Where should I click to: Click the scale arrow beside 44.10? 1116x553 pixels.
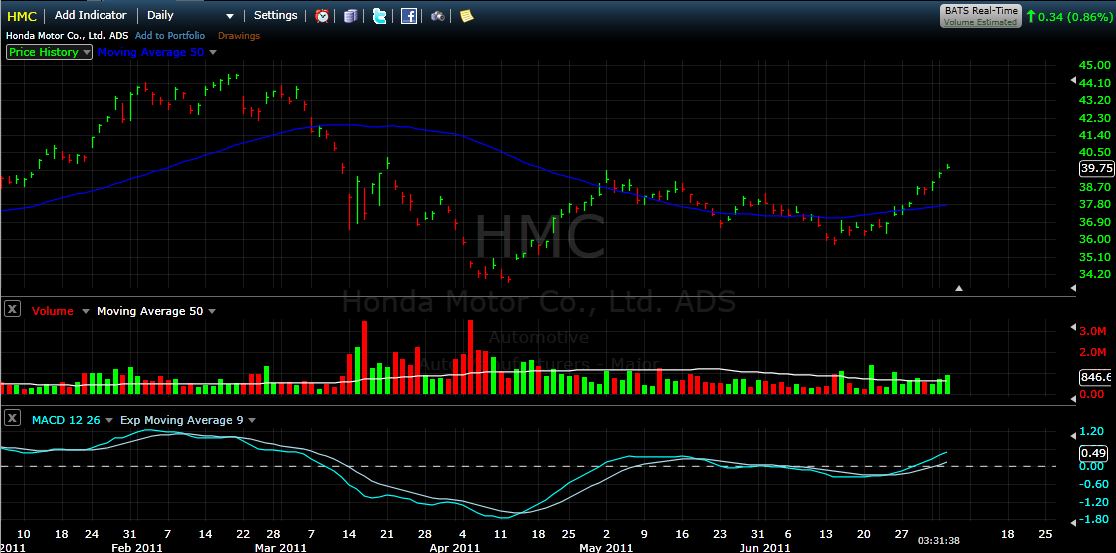(x=1074, y=82)
